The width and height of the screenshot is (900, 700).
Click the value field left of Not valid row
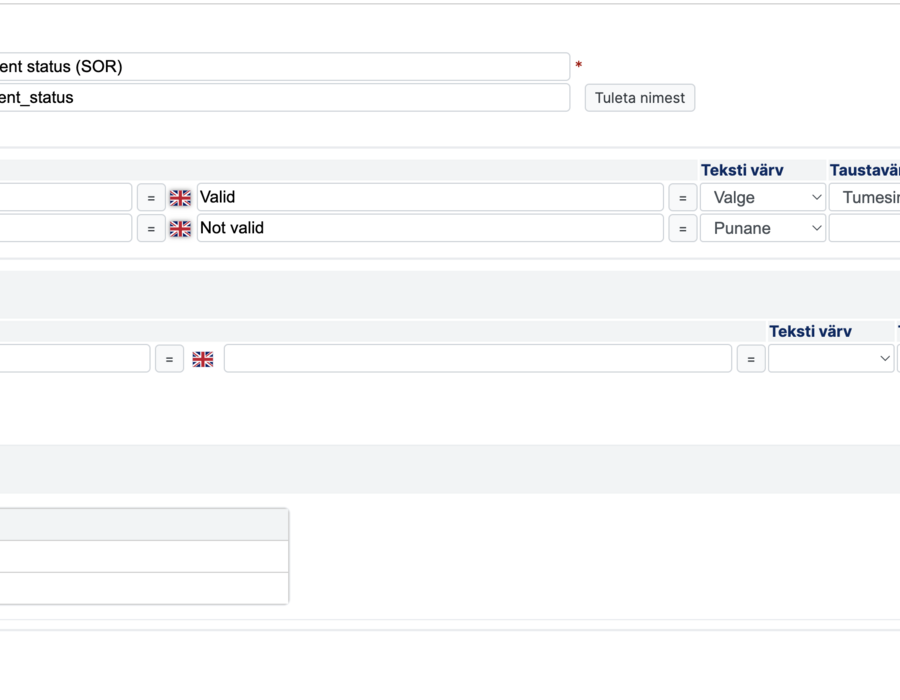tap(66, 228)
